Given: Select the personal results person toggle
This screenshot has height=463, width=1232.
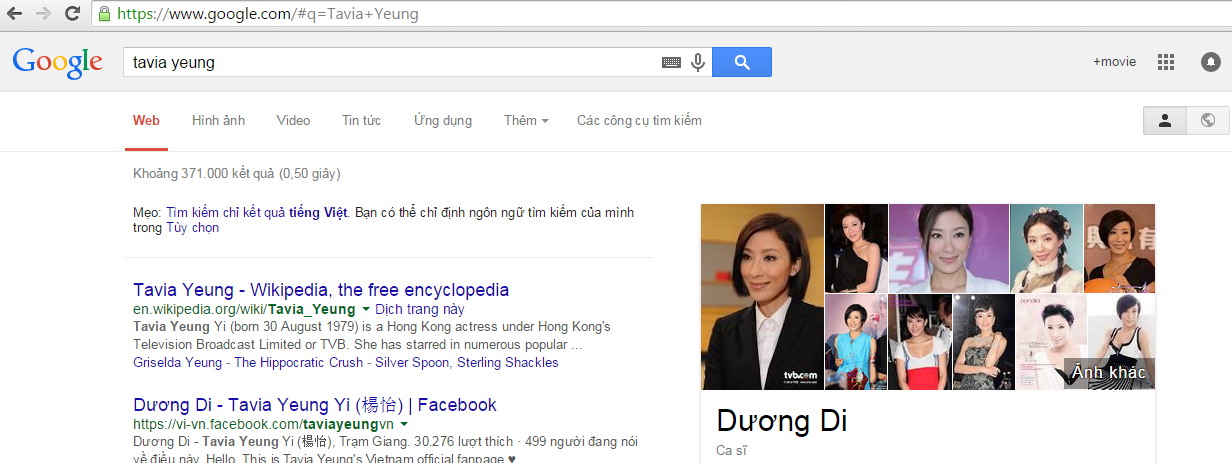Looking at the screenshot, I should pos(1165,120).
